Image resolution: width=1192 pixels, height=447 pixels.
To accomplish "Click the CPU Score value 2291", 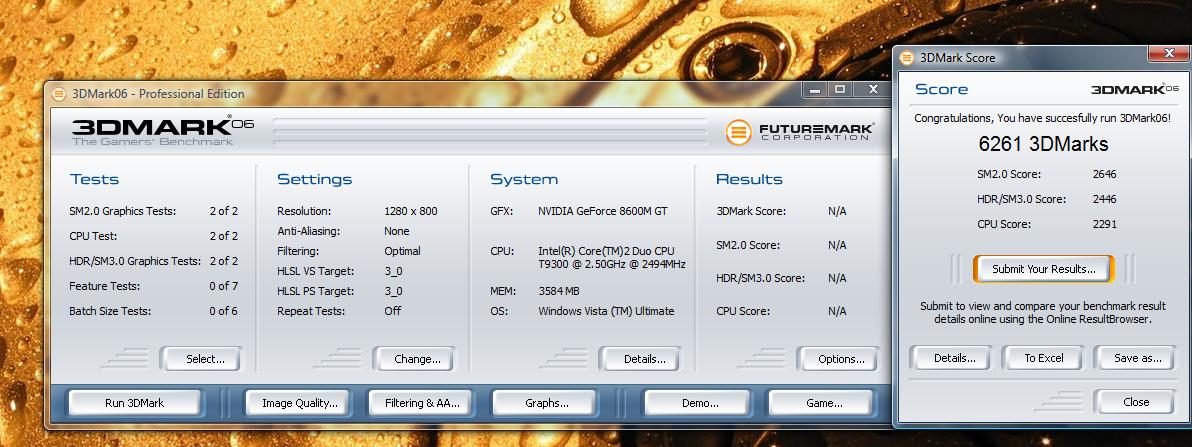I will [1104, 224].
